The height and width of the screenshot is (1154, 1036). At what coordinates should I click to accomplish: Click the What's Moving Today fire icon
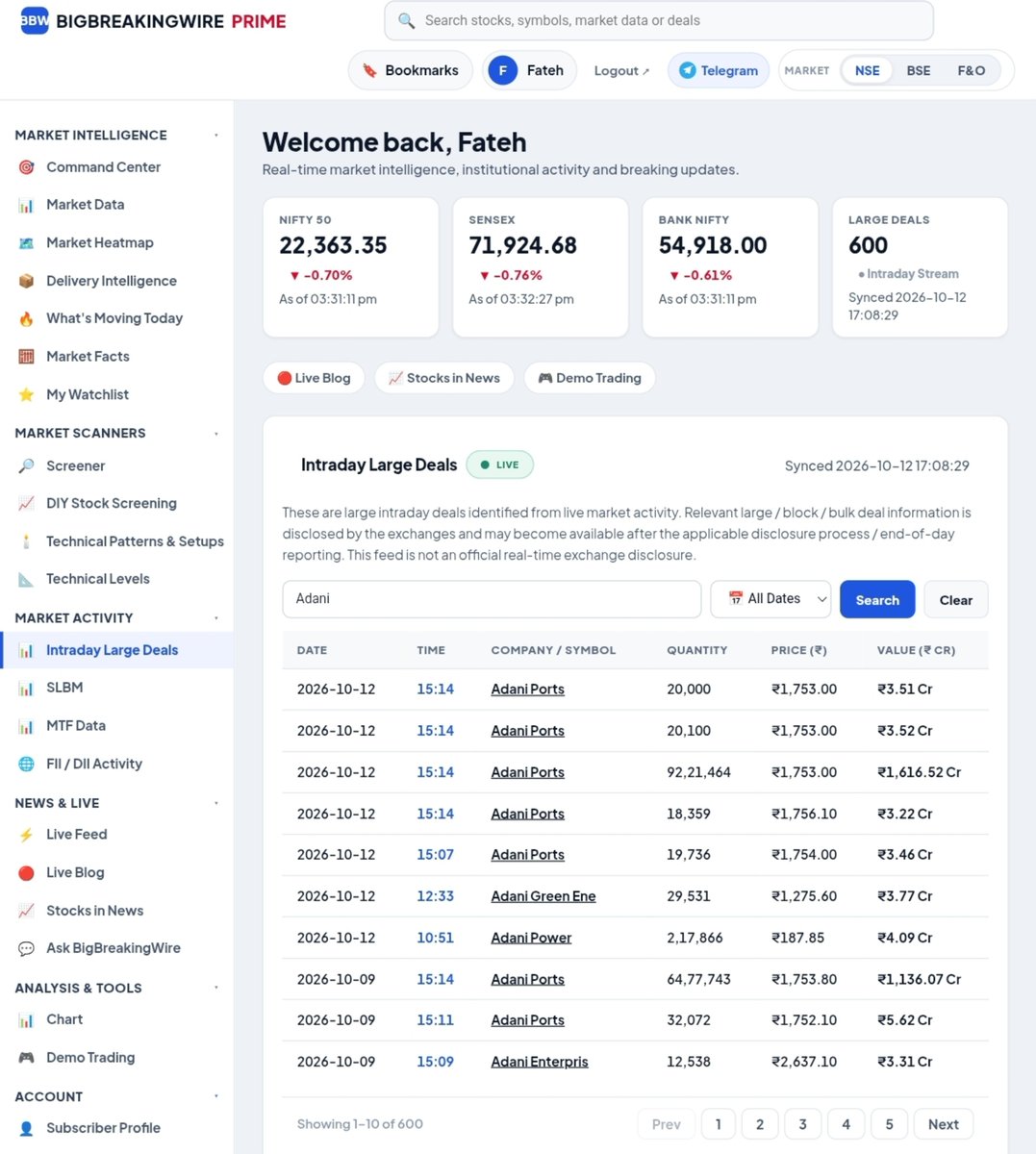click(27, 318)
